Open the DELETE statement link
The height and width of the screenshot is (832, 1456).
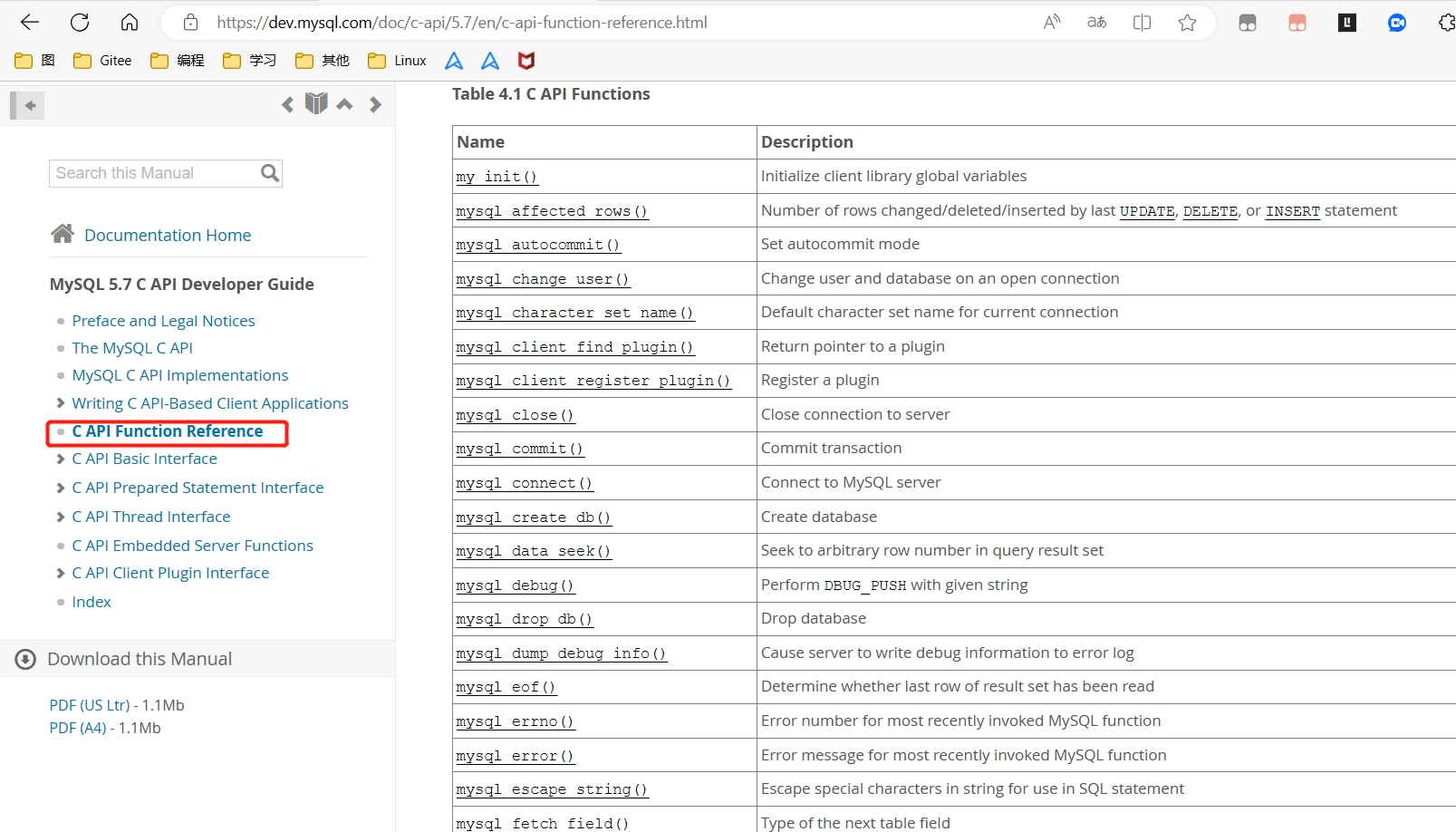click(1210, 211)
